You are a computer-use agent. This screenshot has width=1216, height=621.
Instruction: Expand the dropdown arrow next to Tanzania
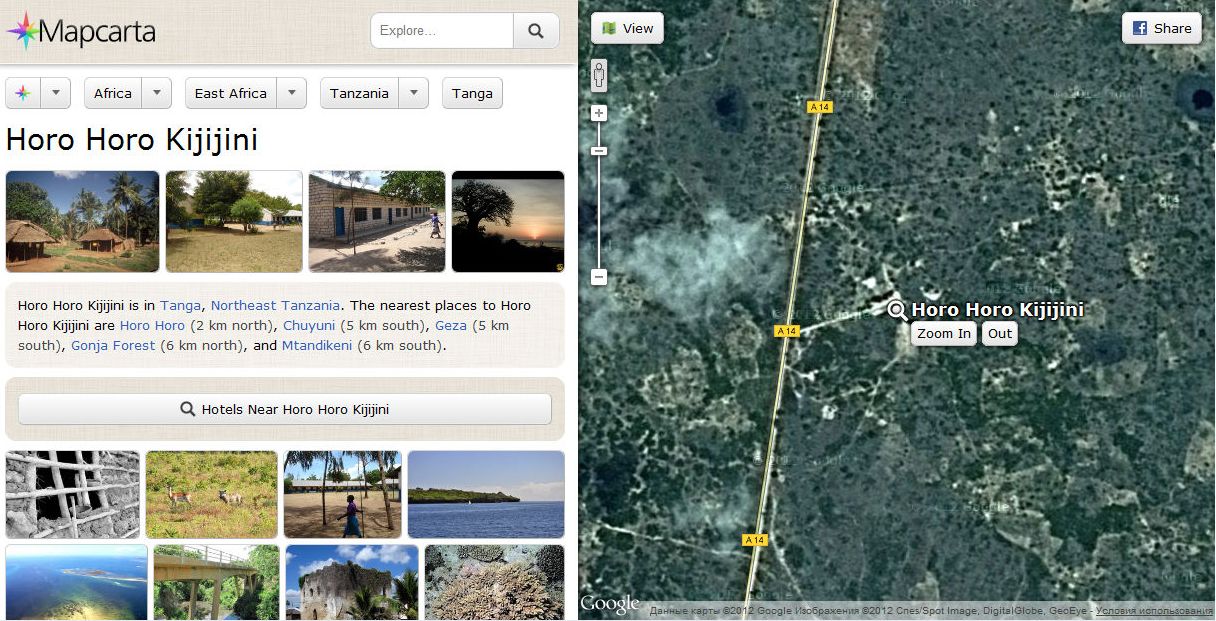tap(414, 93)
